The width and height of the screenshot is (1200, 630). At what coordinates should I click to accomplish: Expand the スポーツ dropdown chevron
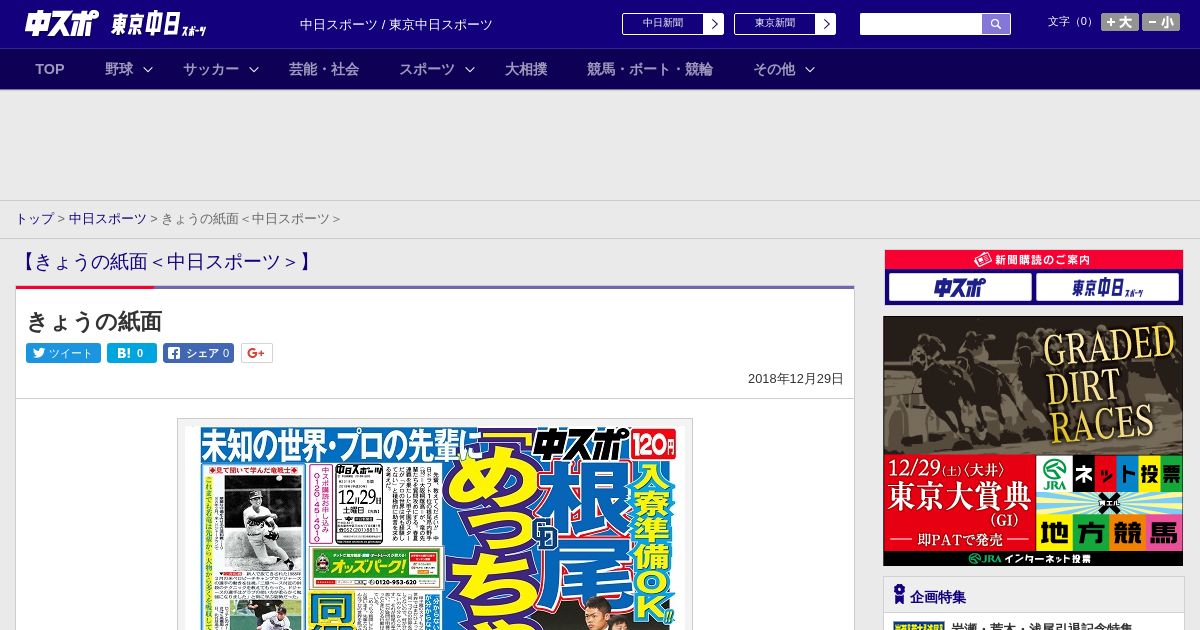(x=470, y=69)
